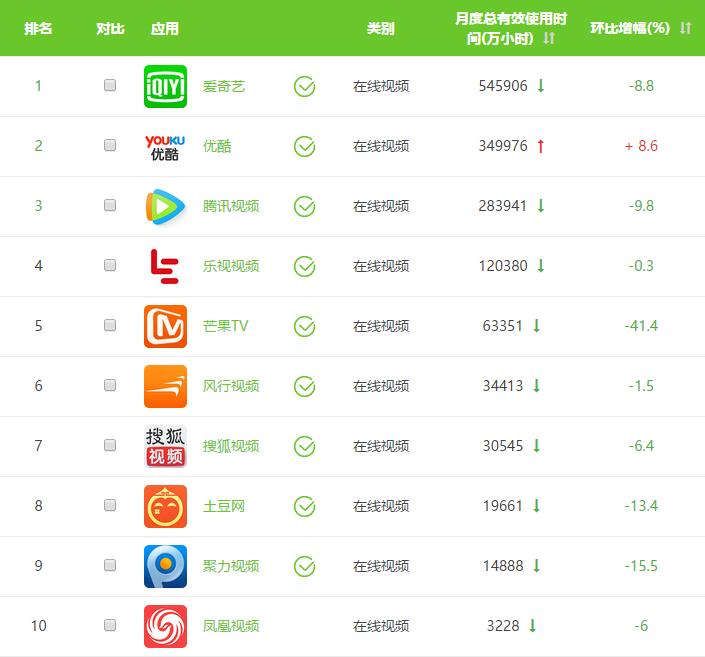This screenshot has width=705, height=657.
Task: Click verified checkmark beside 聚力视频
Action: point(304,566)
